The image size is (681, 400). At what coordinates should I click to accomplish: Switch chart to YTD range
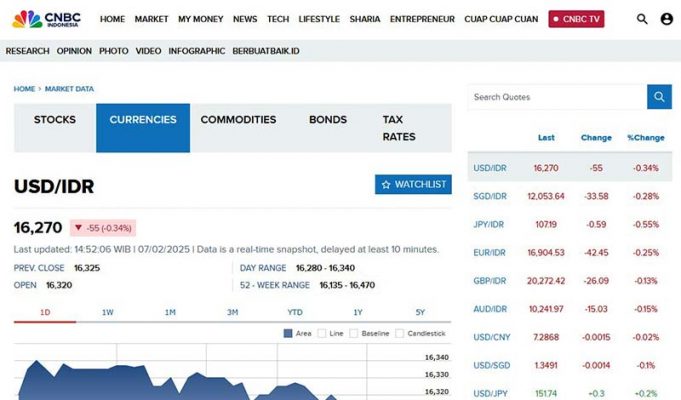(x=295, y=313)
